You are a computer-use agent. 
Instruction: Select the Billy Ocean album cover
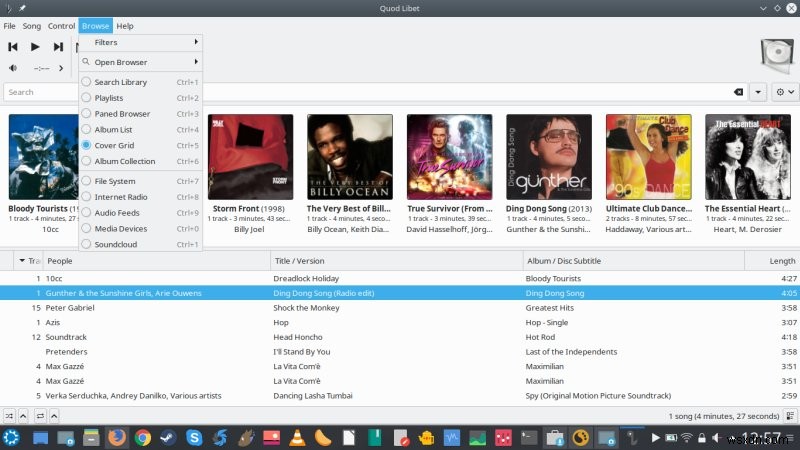[x=350, y=157]
